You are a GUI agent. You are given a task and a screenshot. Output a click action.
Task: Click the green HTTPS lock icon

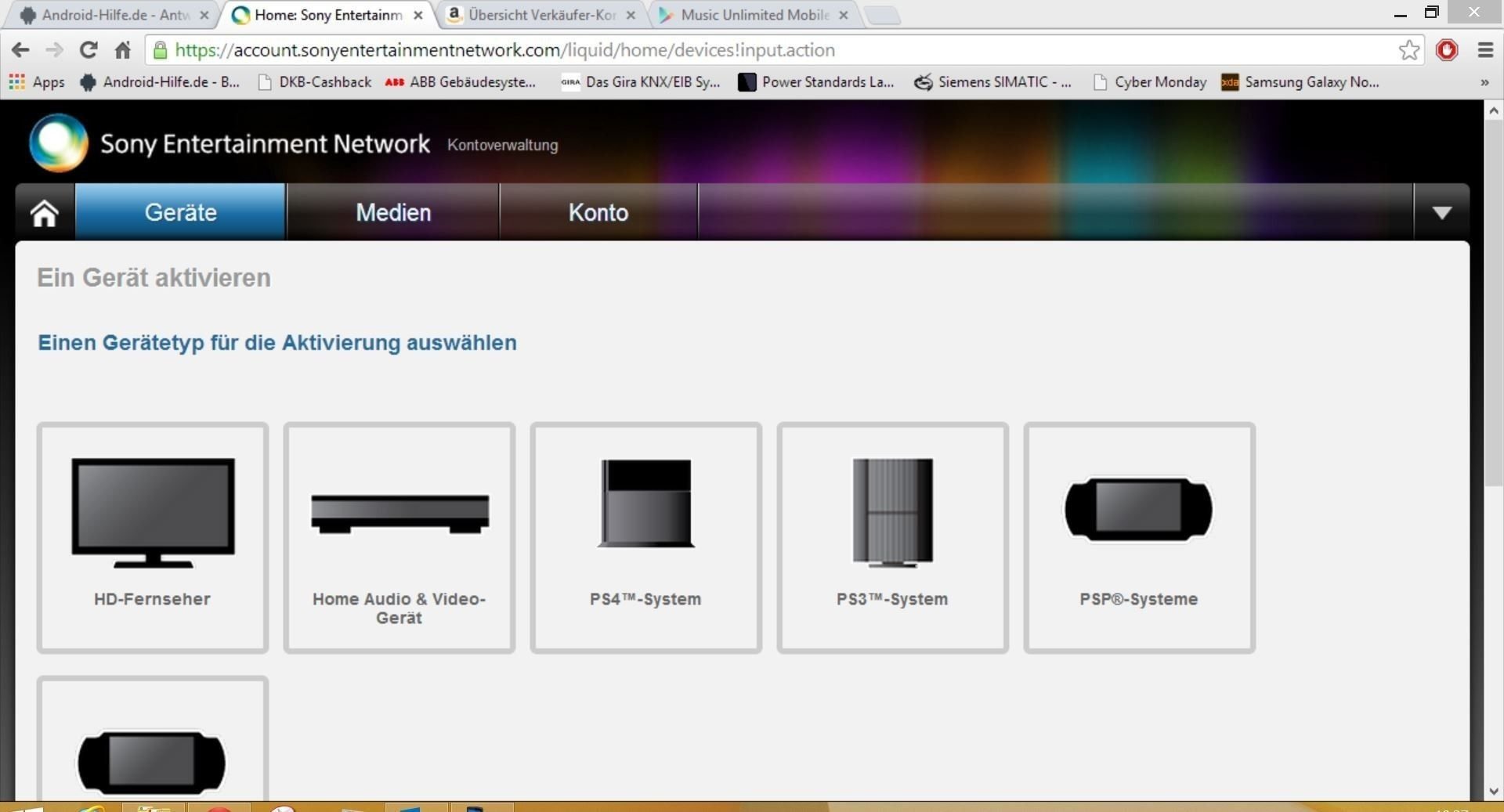coord(161,50)
